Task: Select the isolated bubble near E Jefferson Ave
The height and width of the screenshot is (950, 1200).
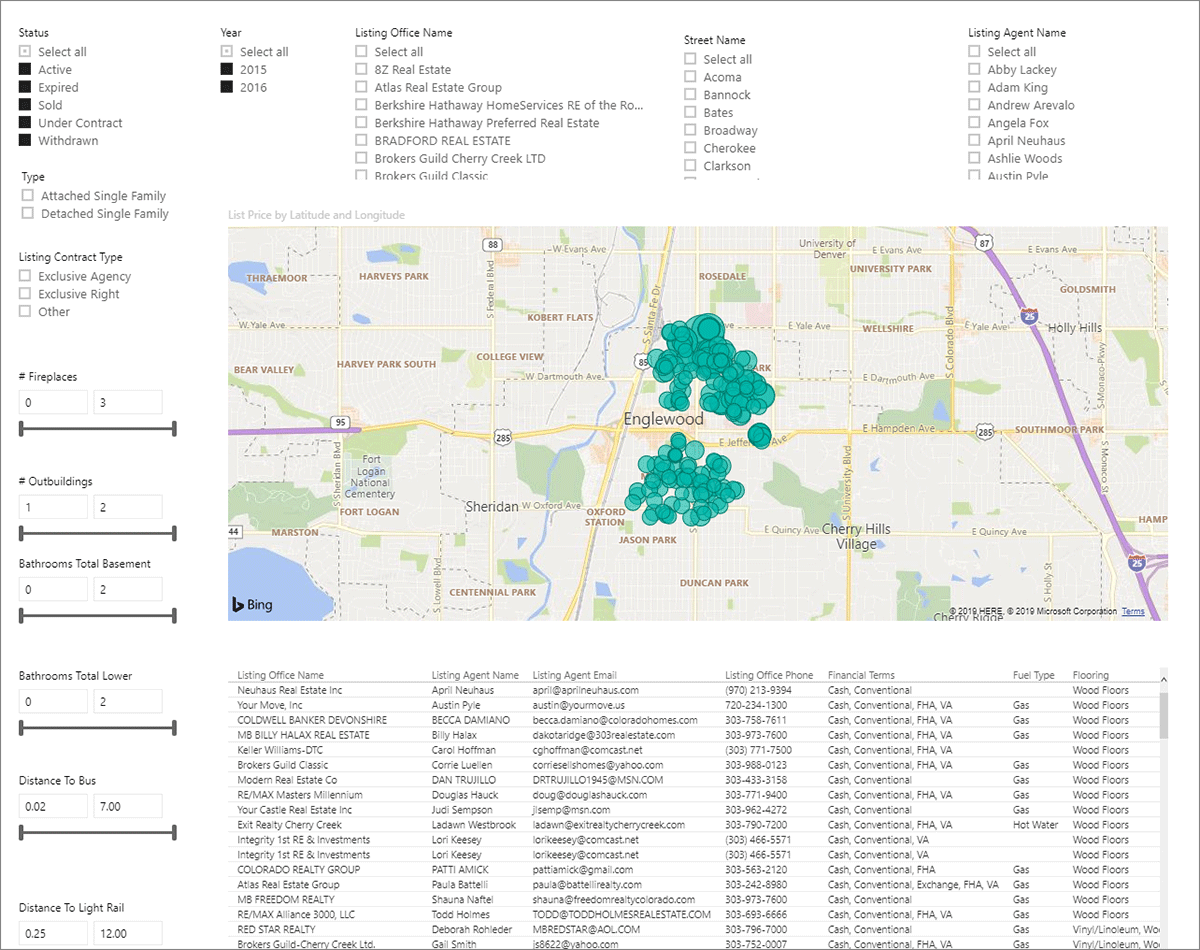Action: pos(759,436)
